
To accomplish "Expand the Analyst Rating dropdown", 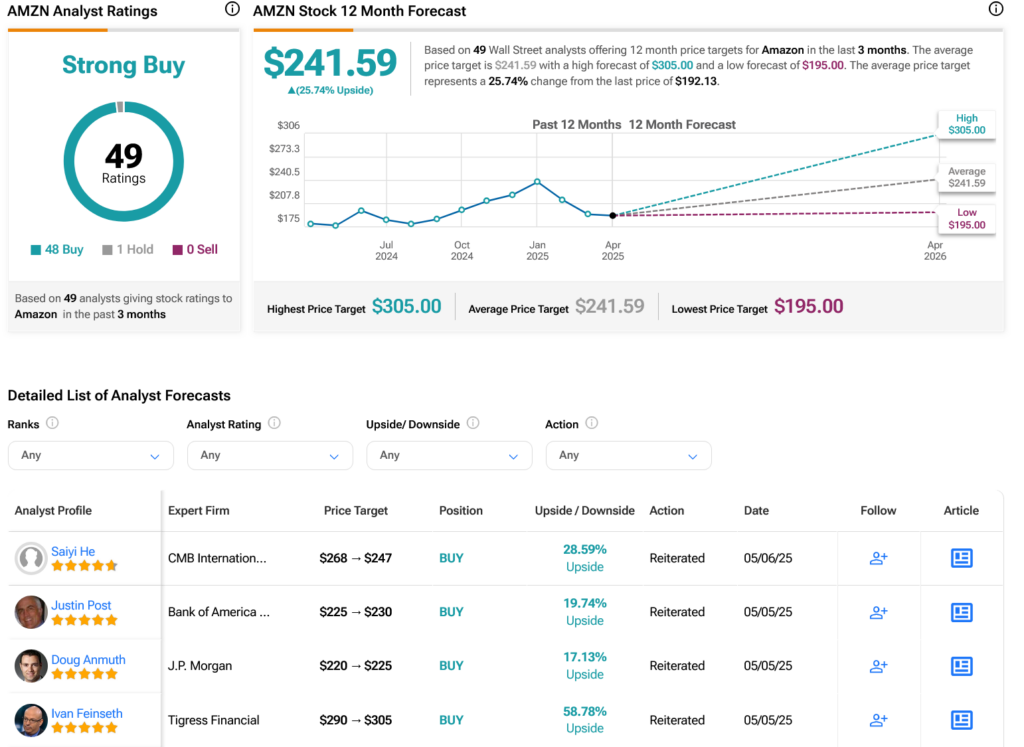I will (x=270, y=455).
